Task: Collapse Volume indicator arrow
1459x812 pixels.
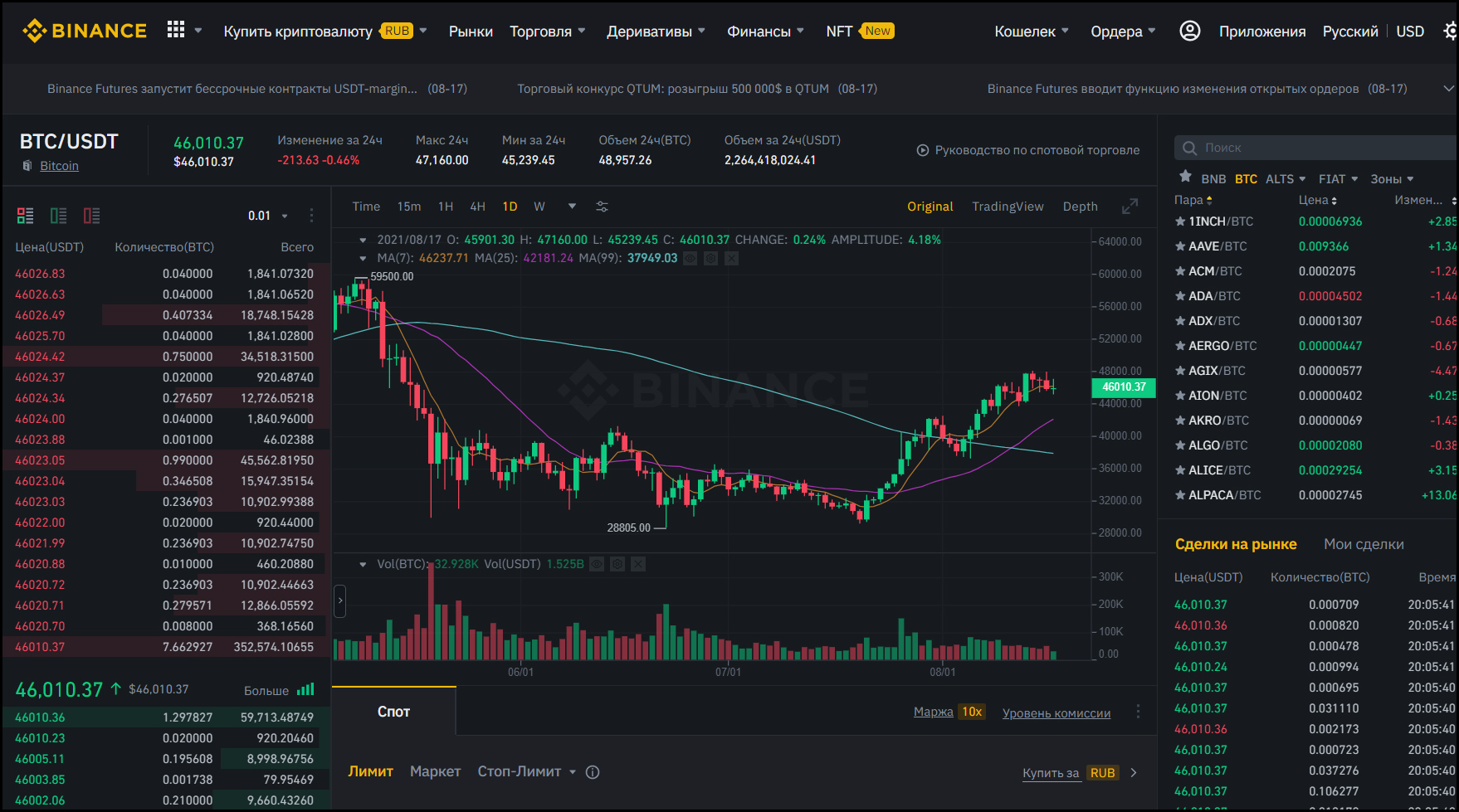Action: click(363, 564)
